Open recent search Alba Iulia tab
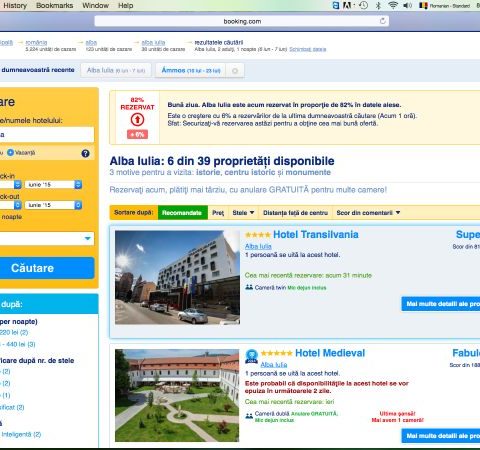 pos(116,70)
